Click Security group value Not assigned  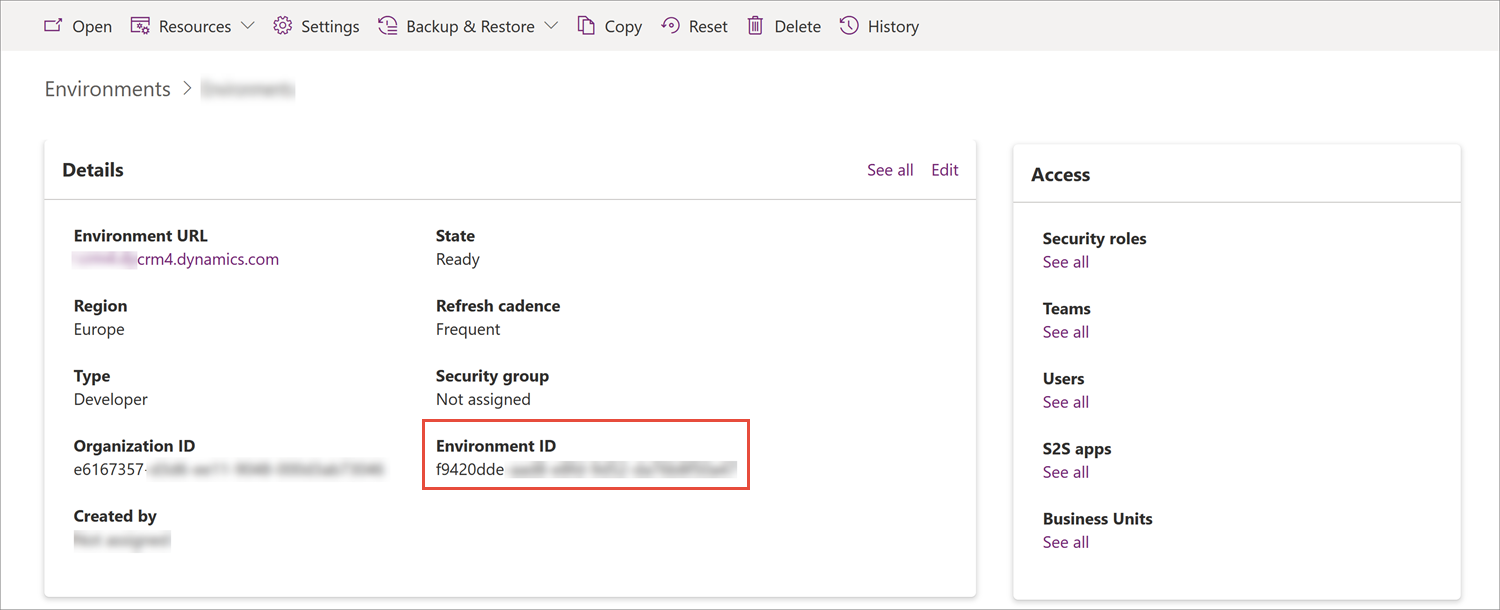point(483,399)
